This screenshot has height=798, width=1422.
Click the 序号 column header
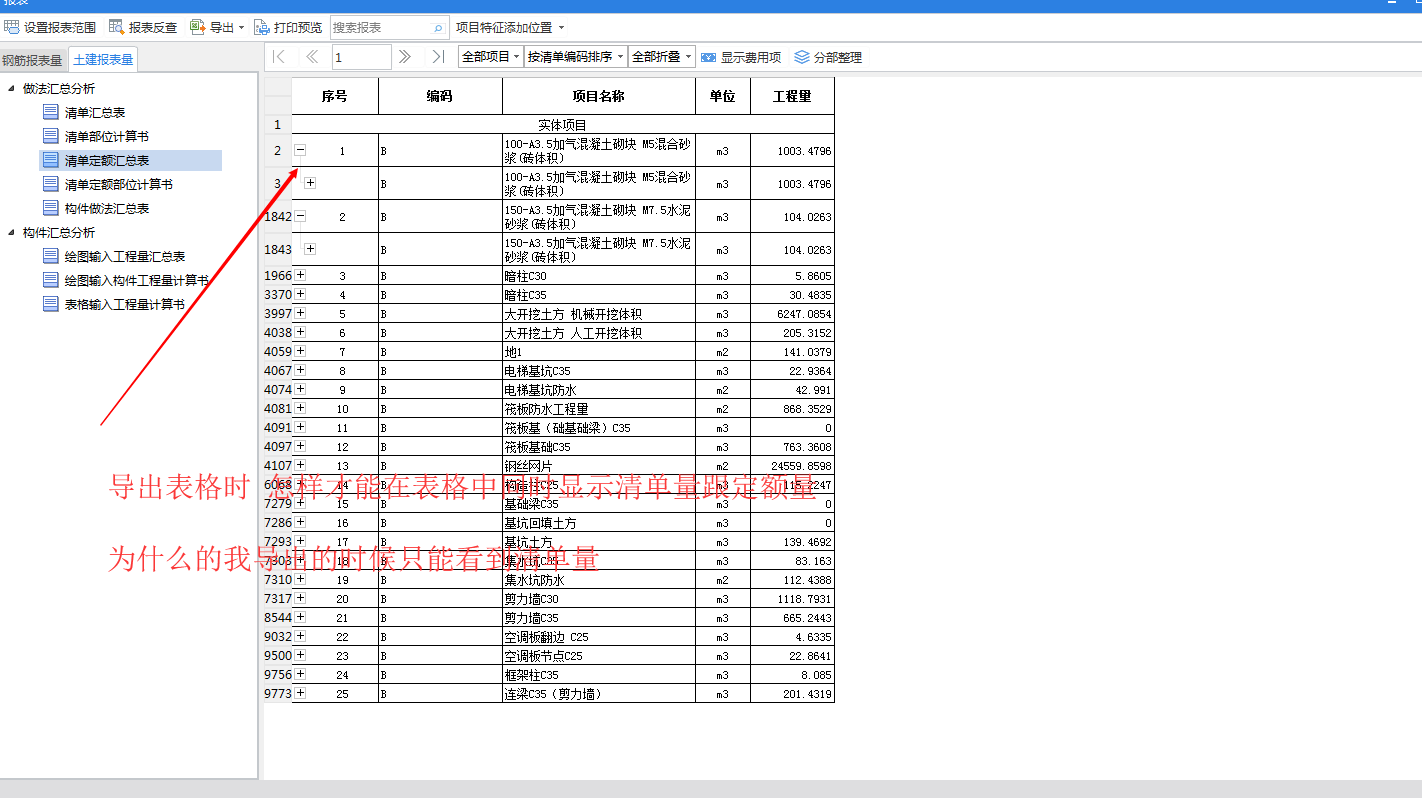coord(335,96)
